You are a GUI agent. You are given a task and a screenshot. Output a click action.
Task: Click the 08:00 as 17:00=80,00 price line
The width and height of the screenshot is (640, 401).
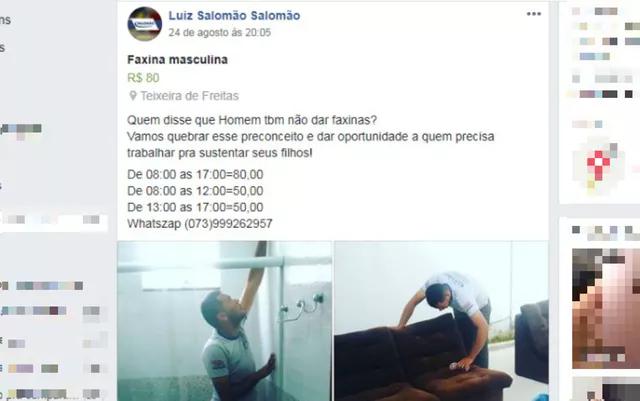click(x=195, y=175)
